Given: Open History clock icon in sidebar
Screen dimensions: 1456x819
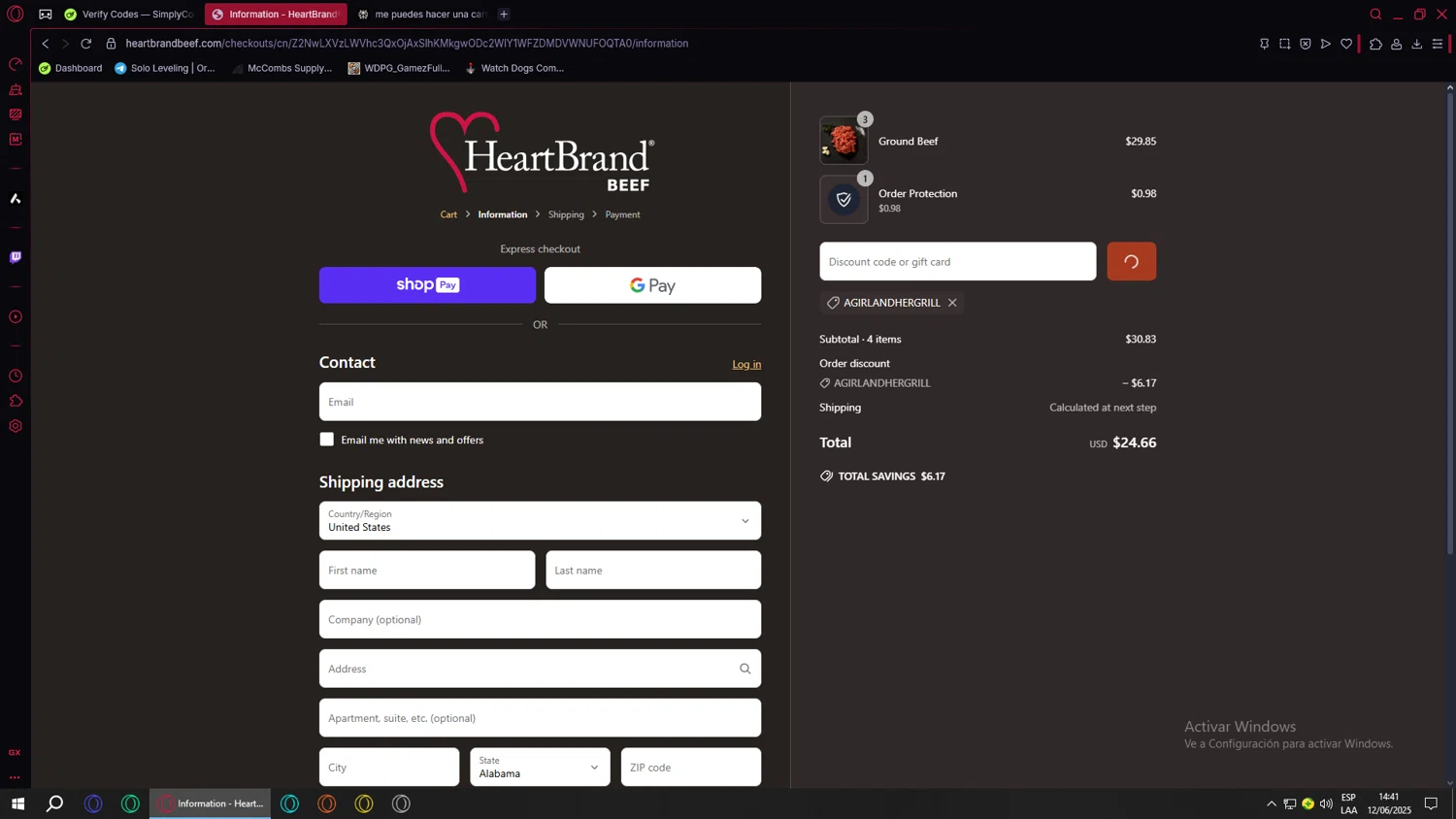Looking at the screenshot, I should pos(16,376).
